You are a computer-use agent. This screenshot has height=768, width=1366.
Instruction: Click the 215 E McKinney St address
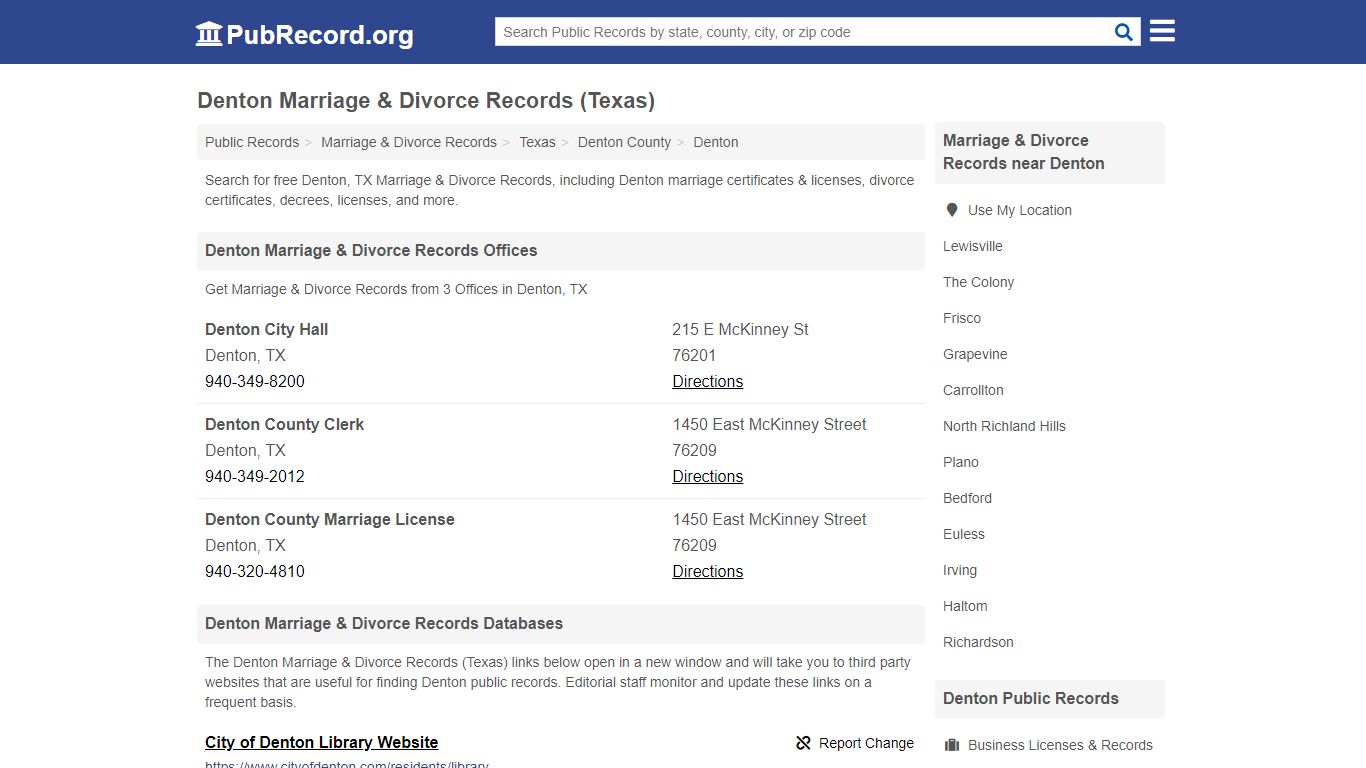(x=740, y=329)
